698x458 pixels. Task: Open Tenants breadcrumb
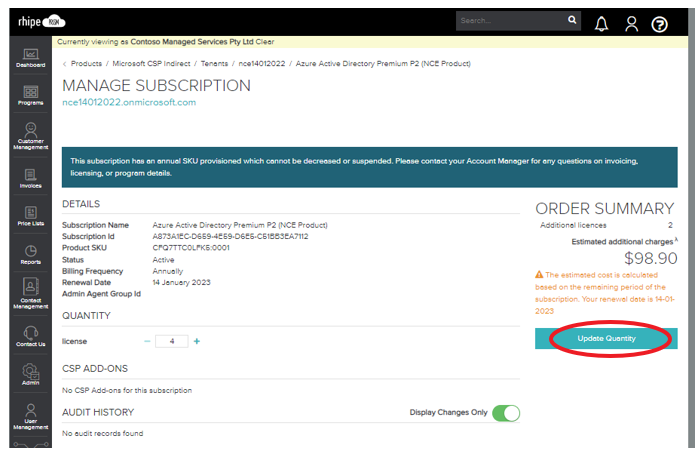tap(214, 64)
